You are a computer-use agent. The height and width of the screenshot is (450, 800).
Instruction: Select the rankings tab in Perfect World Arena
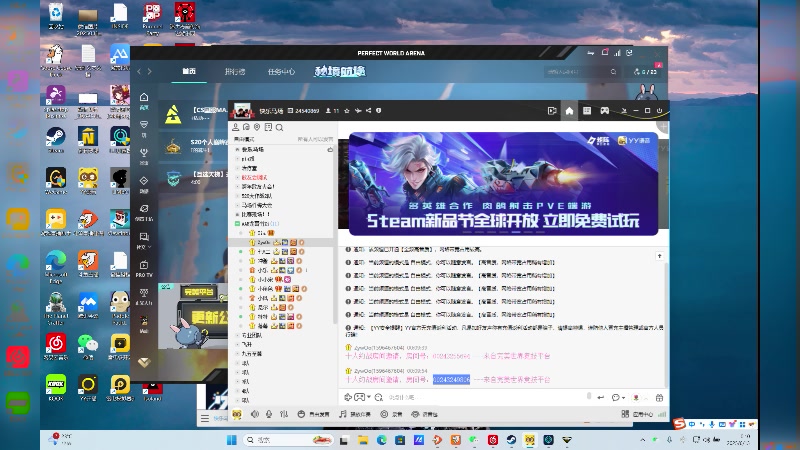point(235,72)
